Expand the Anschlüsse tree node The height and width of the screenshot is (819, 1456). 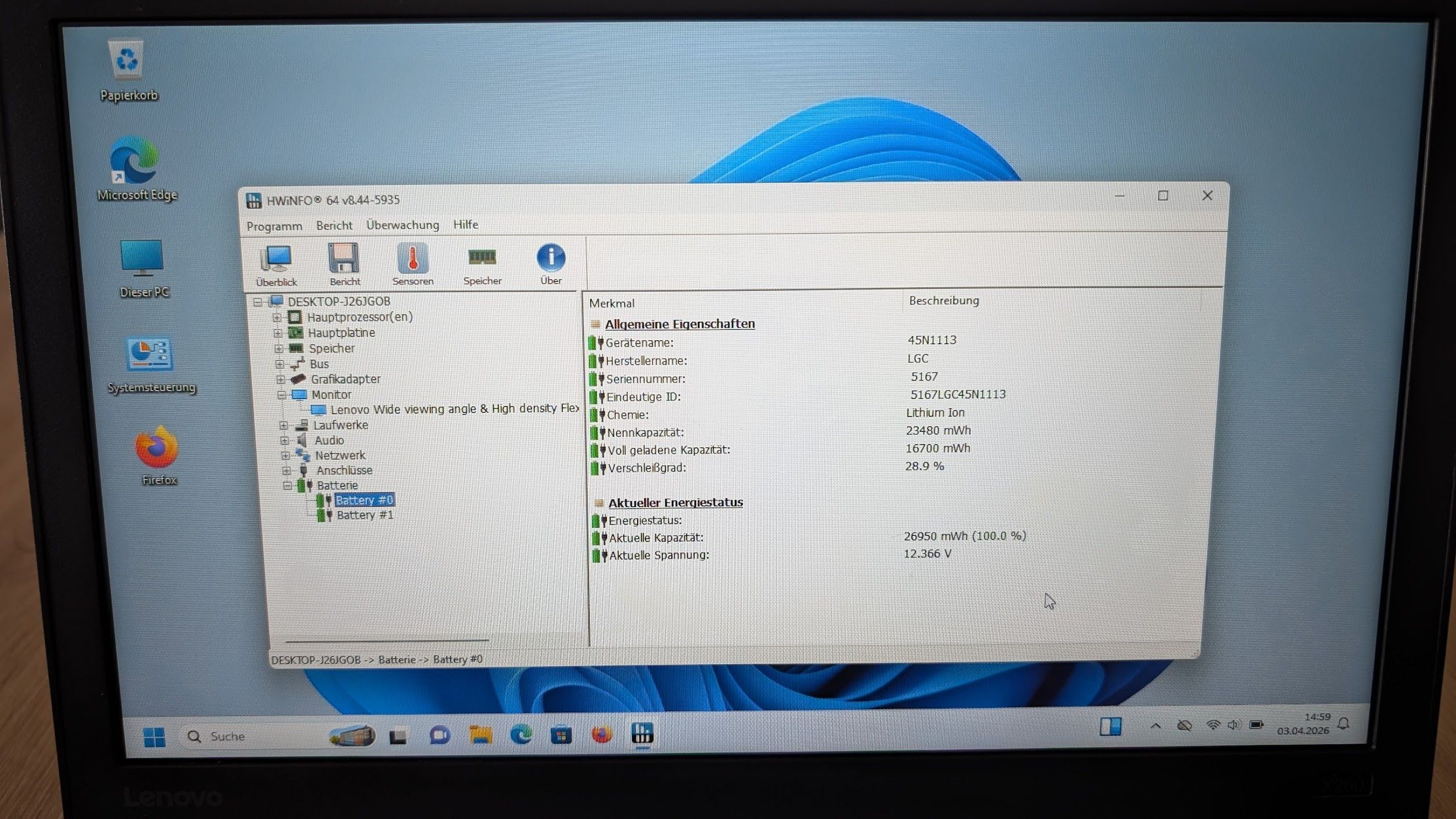(x=286, y=471)
